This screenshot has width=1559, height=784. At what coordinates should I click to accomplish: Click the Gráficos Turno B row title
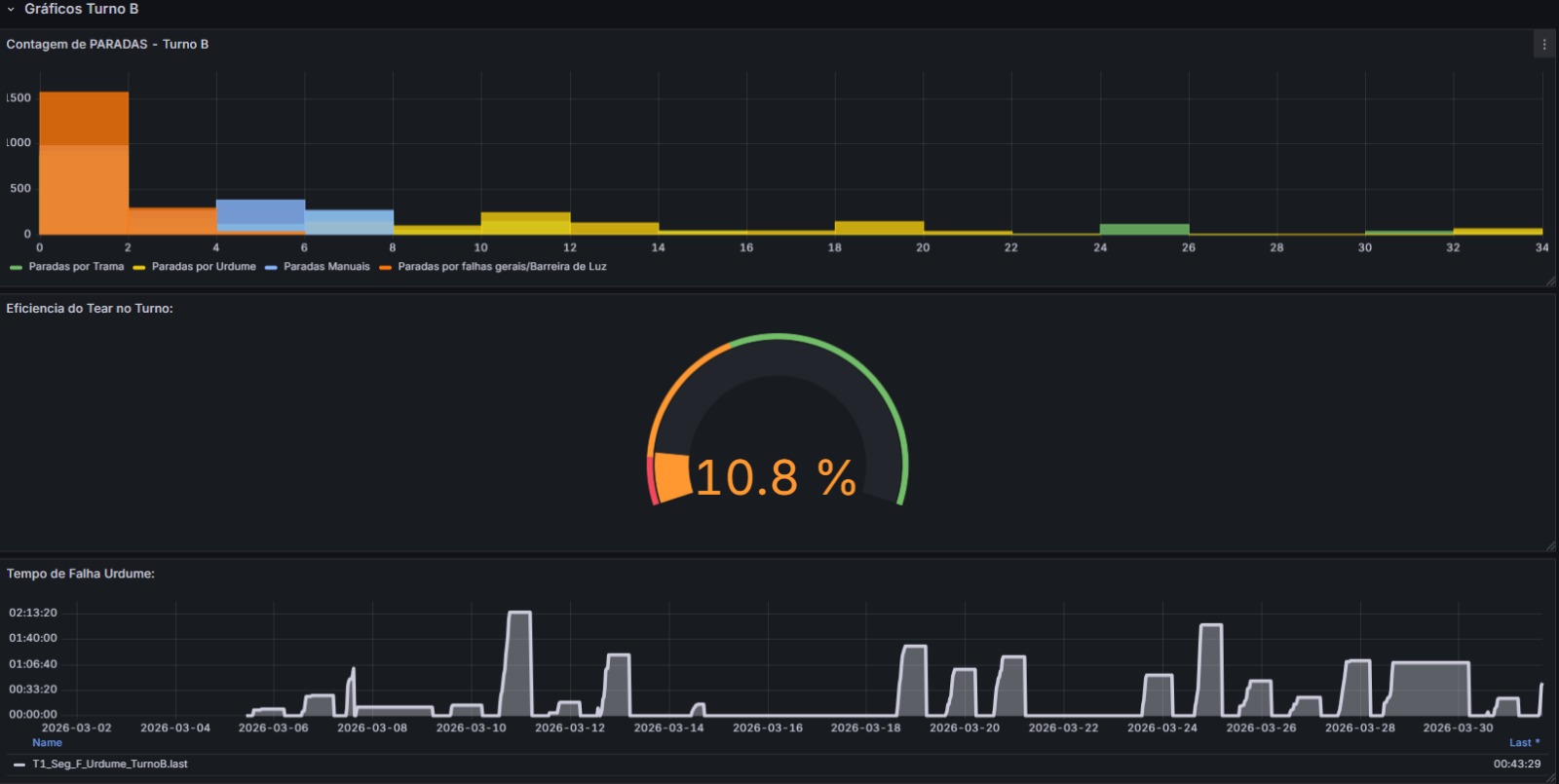(x=82, y=9)
